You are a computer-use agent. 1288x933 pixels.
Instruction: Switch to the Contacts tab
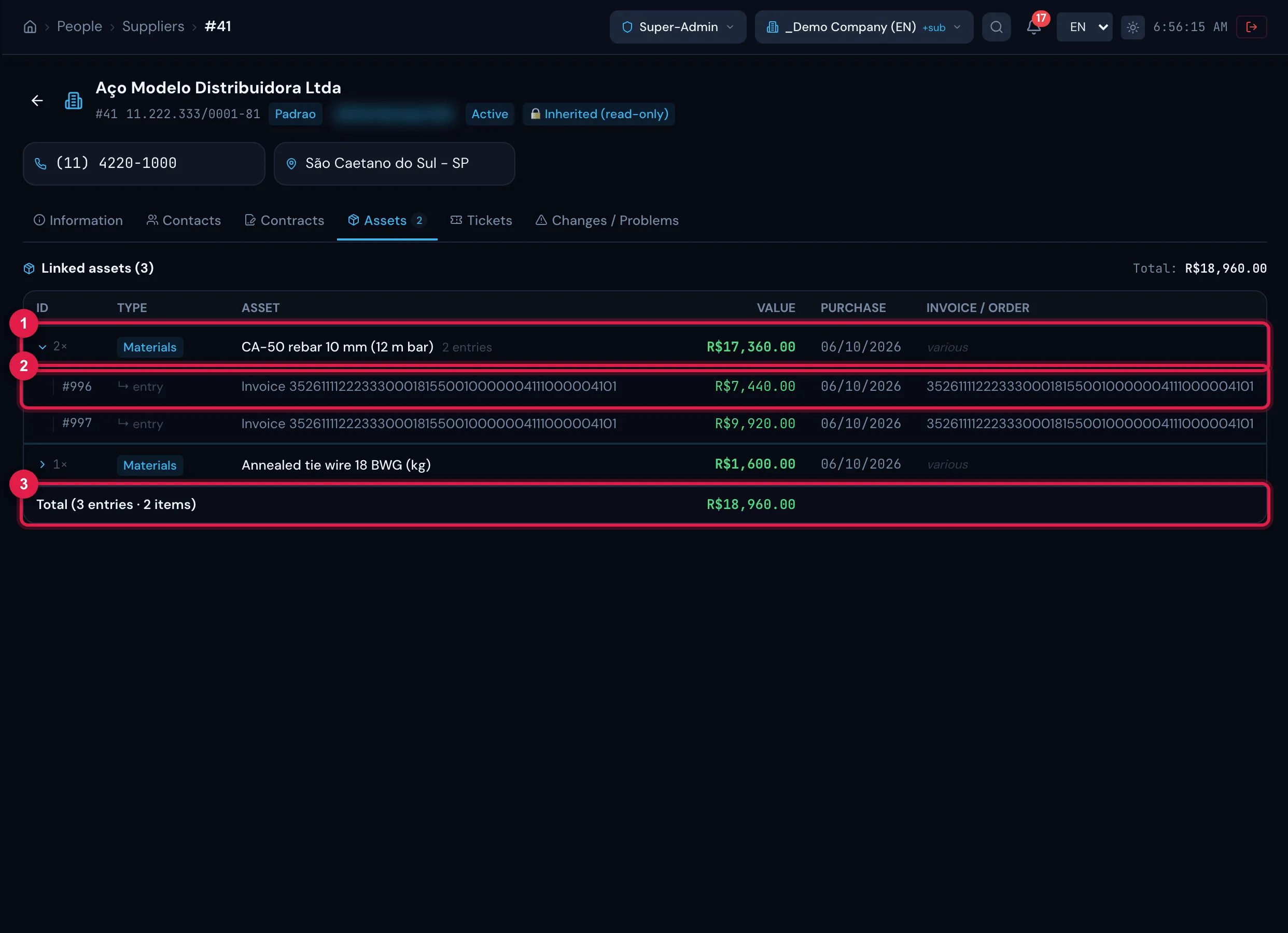(x=184, y=220)
